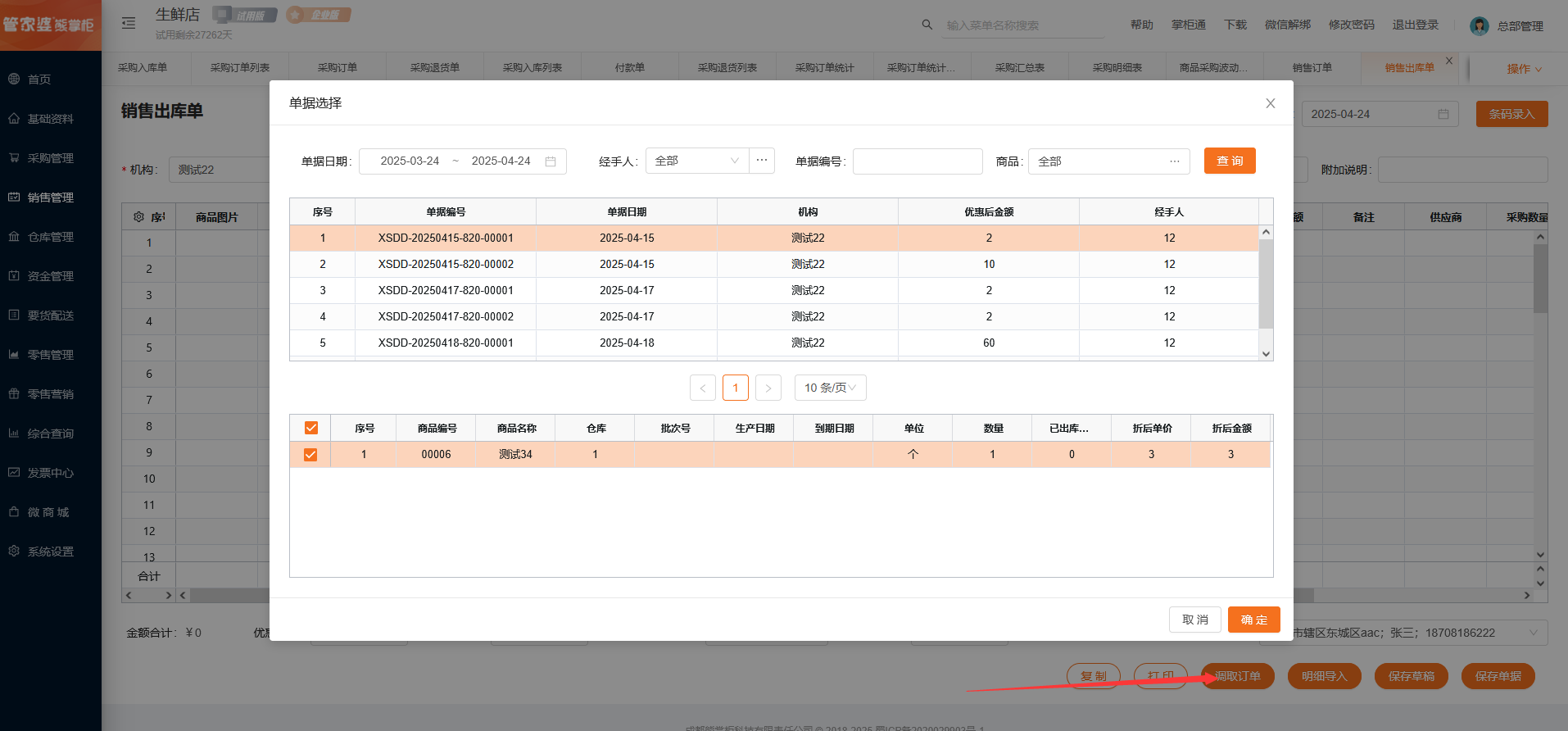Click the 条码录入 button
This screenshot has width=1568, height=731.
pyautogui.click(x=1511, y=114)
